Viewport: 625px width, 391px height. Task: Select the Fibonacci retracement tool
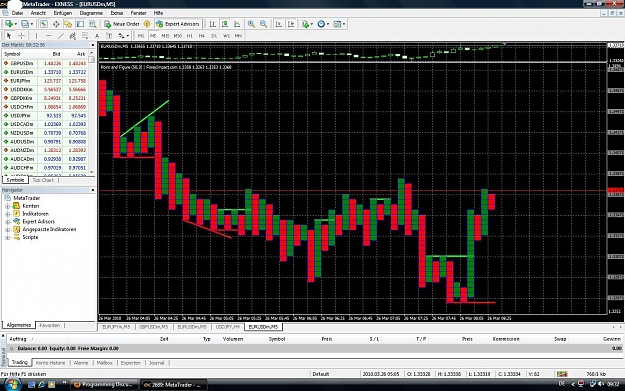click(x=85, y=36)
